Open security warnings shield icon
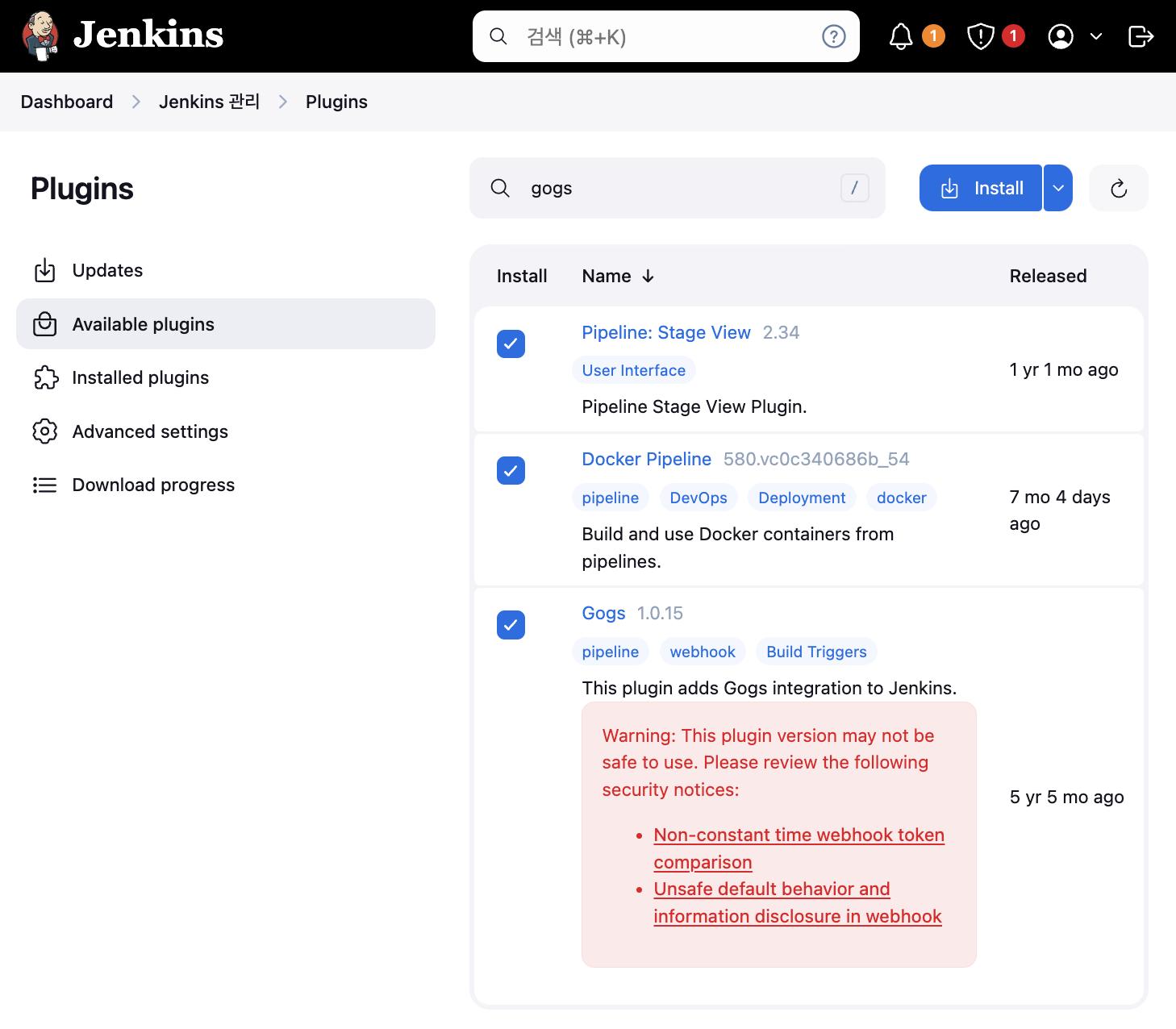 point(980,36)
